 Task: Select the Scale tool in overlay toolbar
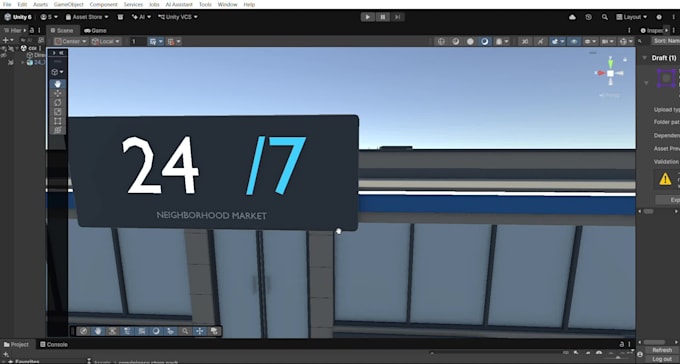58,111
